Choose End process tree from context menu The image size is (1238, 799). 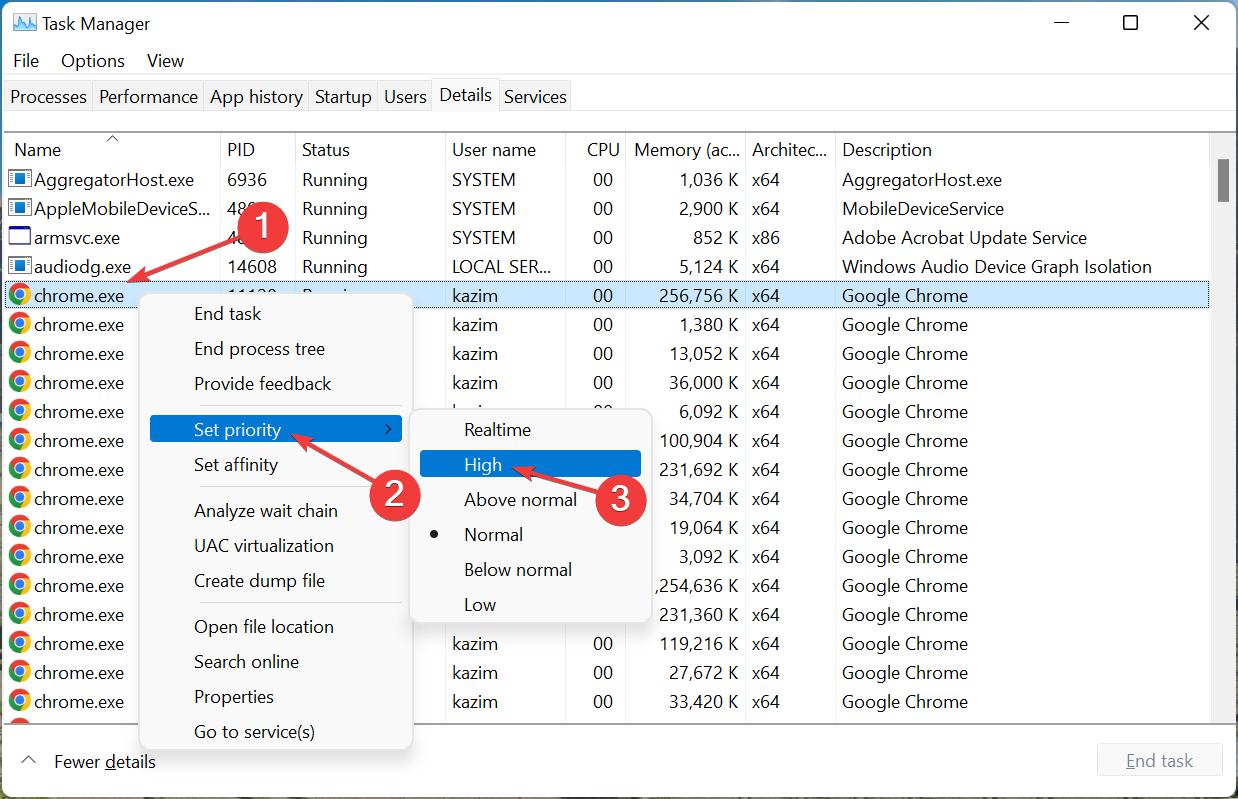click(x=259, y=349)
